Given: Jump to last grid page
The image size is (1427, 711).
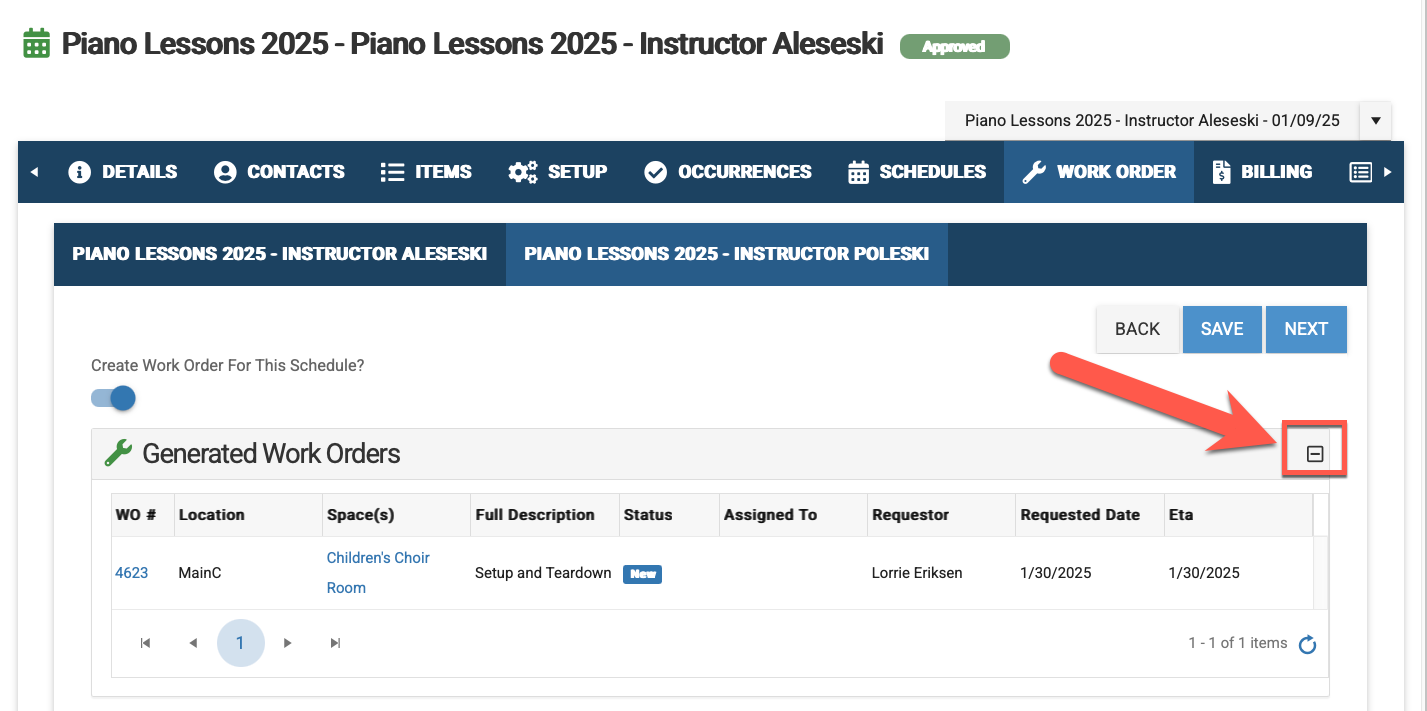Looking at the screenshot, I should 336,643.
